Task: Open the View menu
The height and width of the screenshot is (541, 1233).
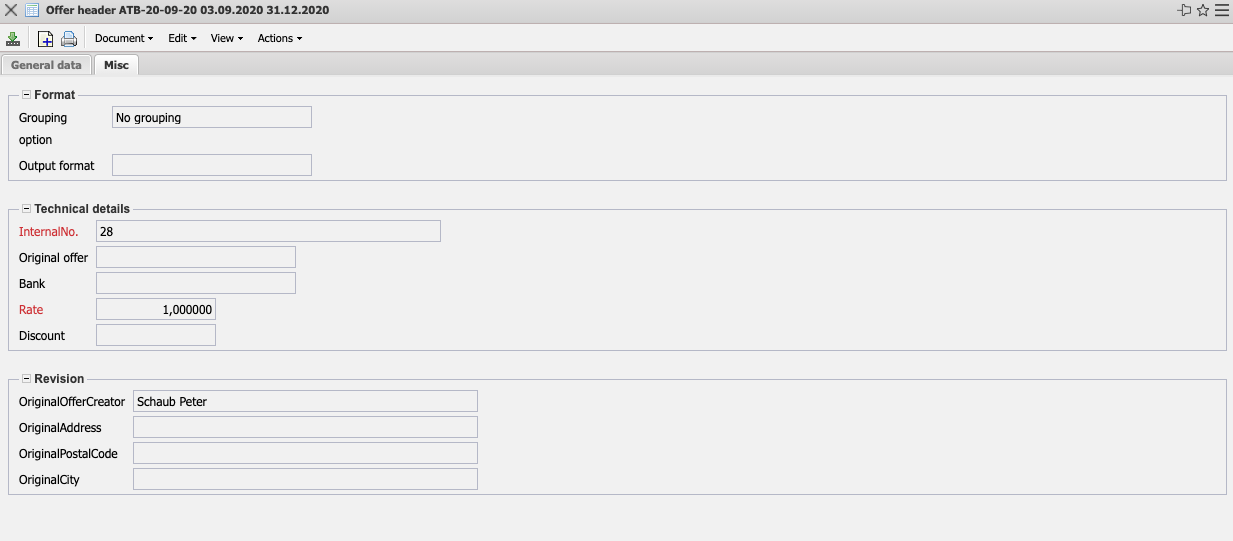Action: click(227, 38)
